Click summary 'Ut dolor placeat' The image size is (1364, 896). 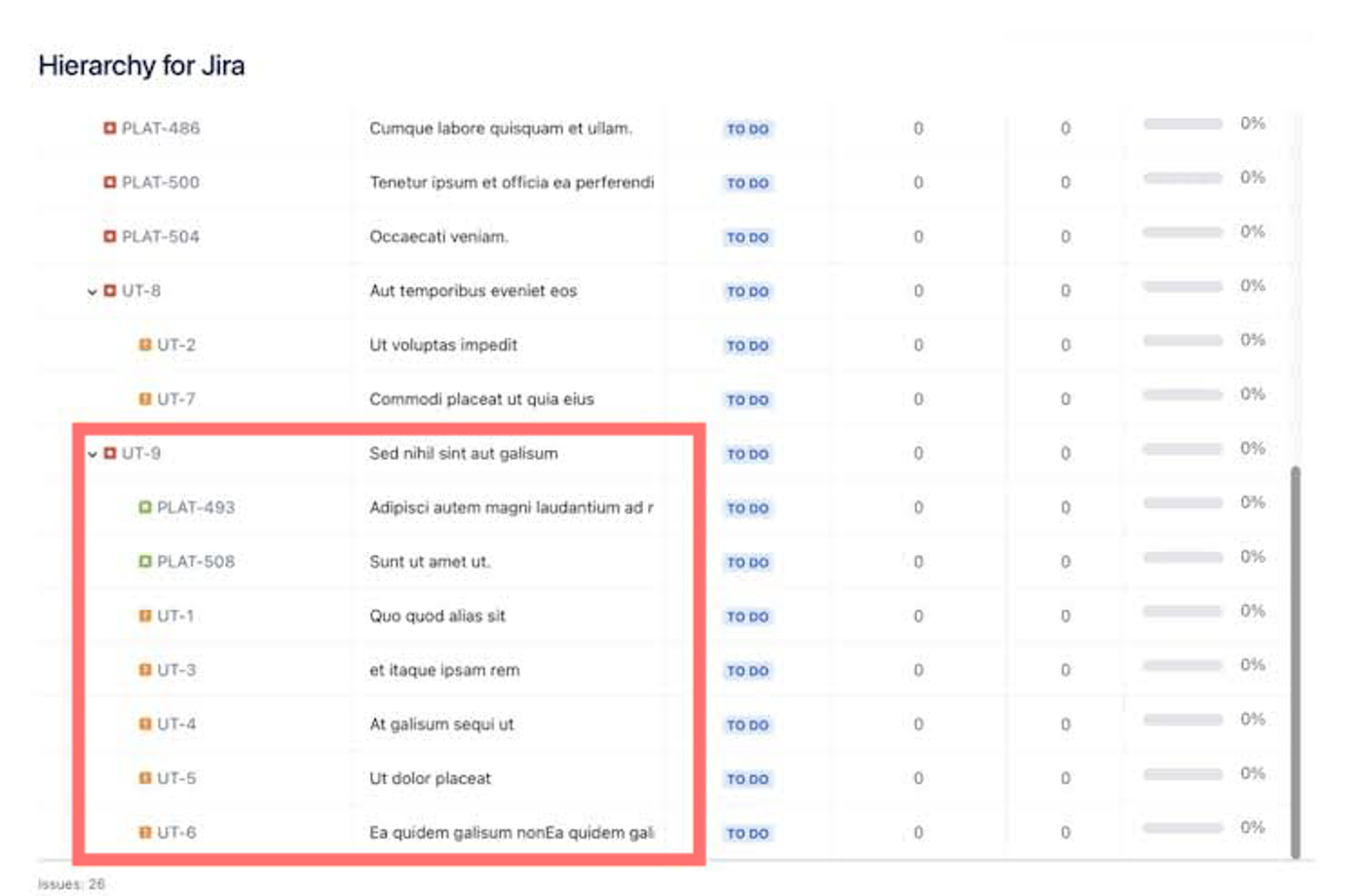(x=430, y=778)
